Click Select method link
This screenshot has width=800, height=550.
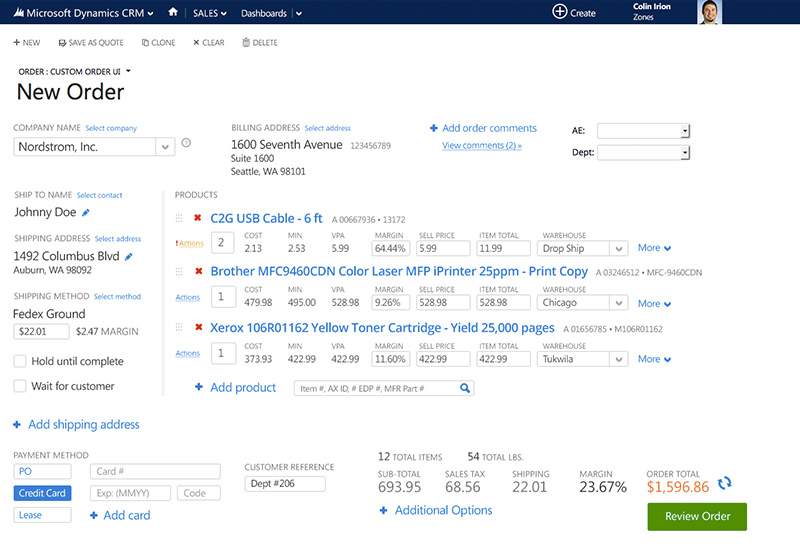[x=117, y=296]
